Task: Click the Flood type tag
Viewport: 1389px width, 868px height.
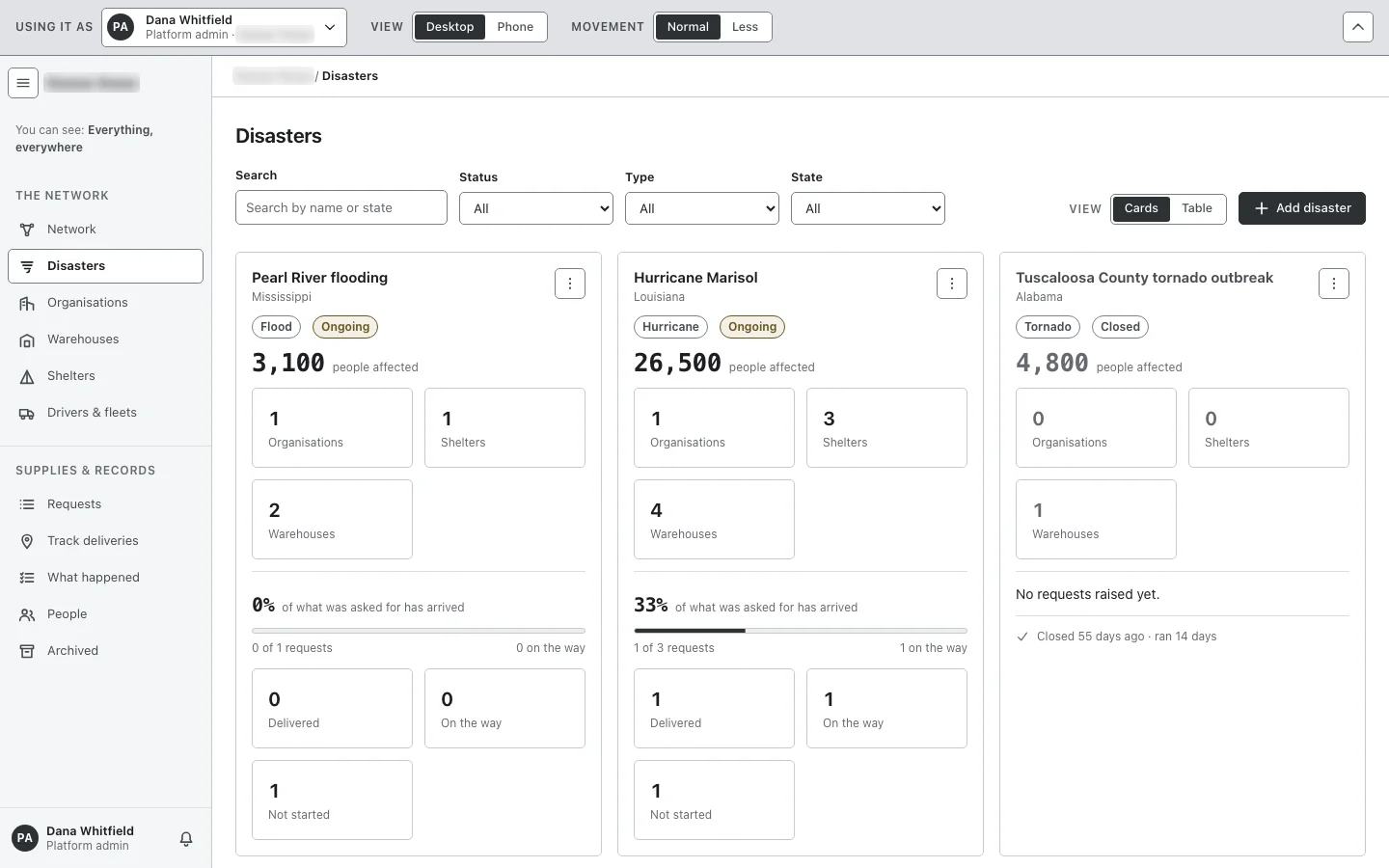Action: tap(276, 327)
